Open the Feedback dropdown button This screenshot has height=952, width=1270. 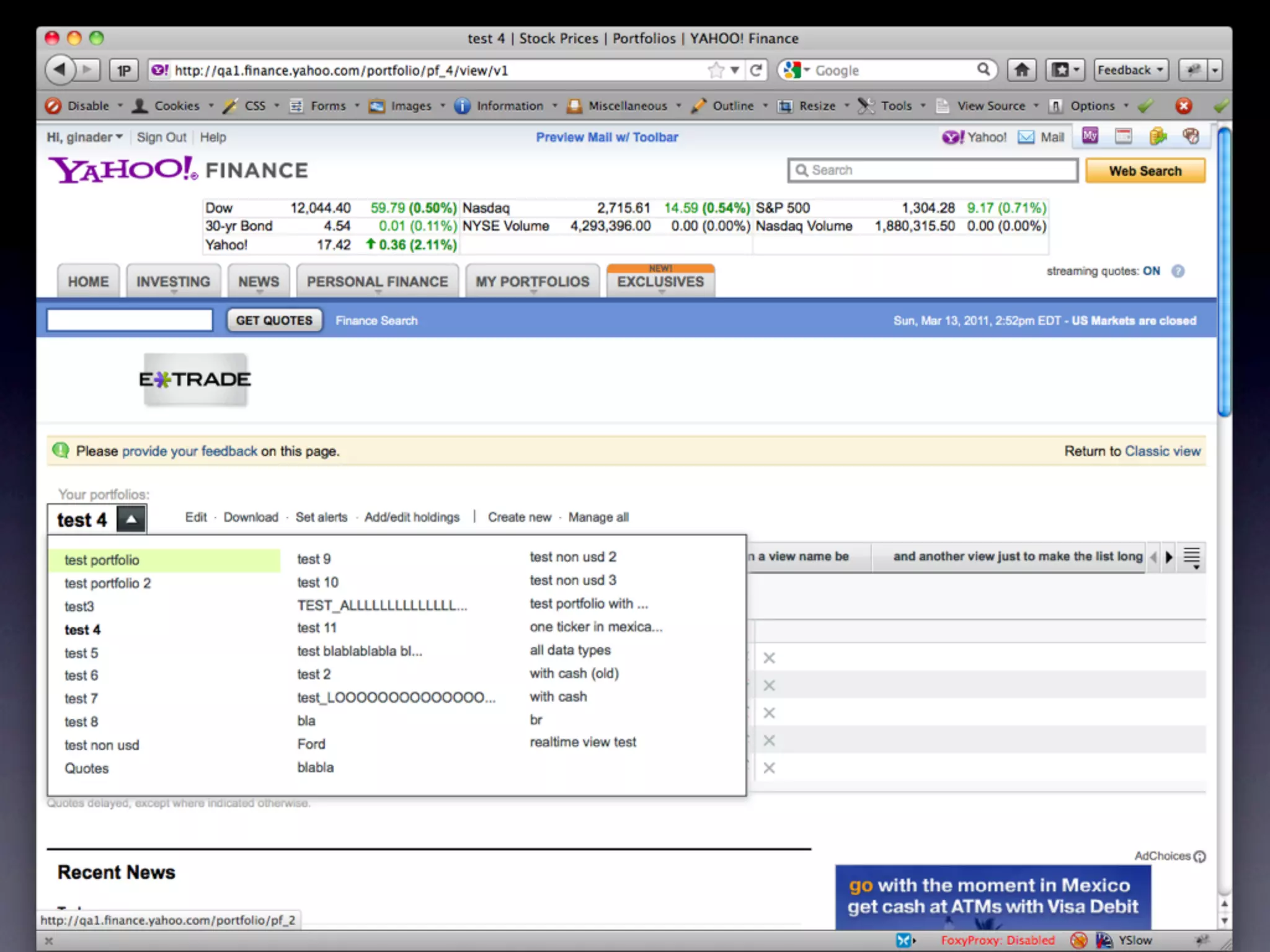click(1130, 70)
